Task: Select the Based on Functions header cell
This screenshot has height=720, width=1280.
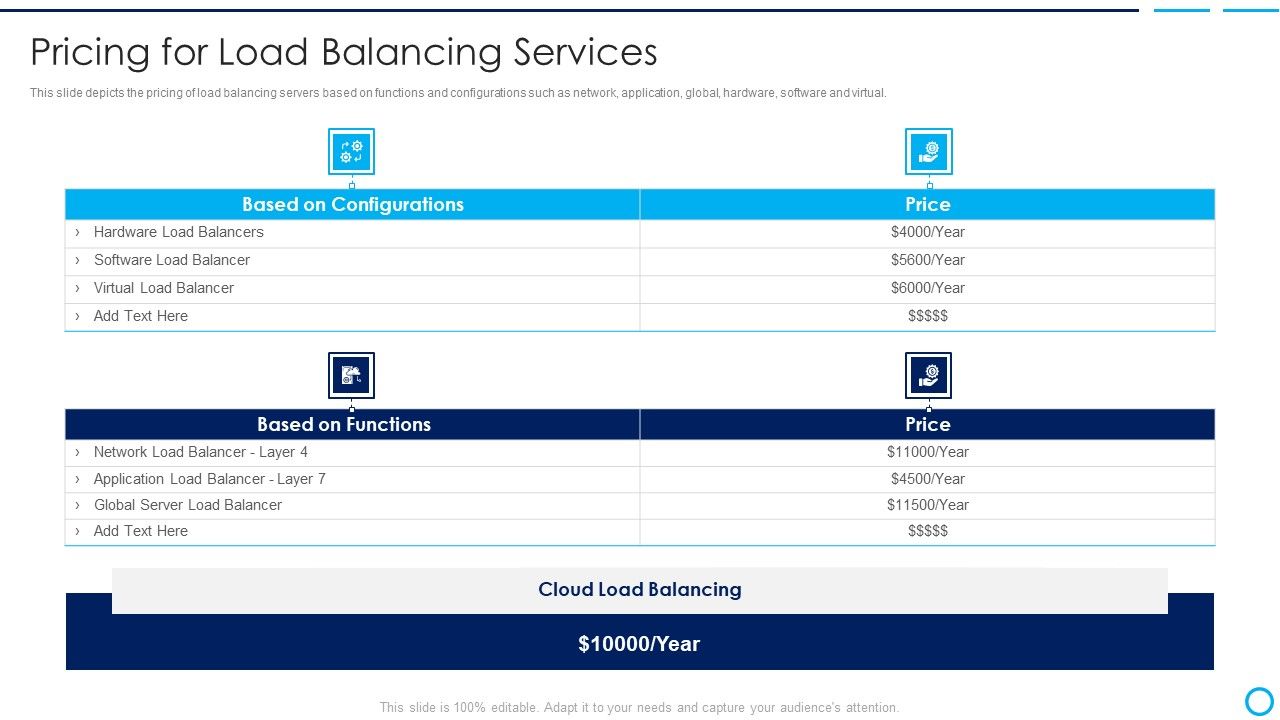Action: click(343, 424)
